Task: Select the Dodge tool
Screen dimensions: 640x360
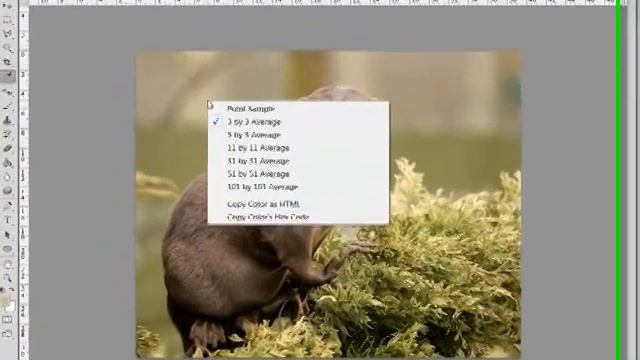Action: click(7, 191)
